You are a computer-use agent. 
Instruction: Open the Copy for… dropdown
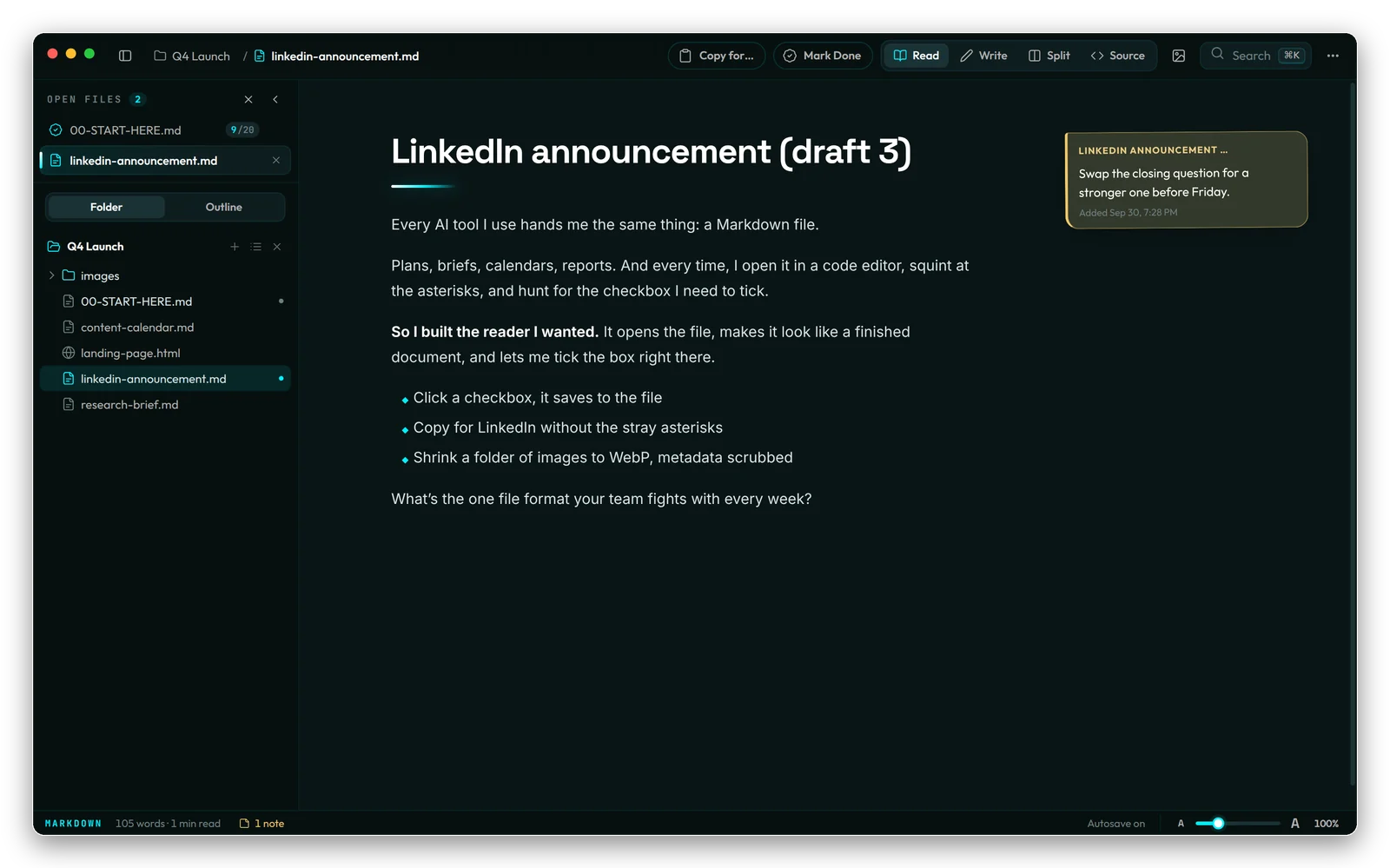717,56
